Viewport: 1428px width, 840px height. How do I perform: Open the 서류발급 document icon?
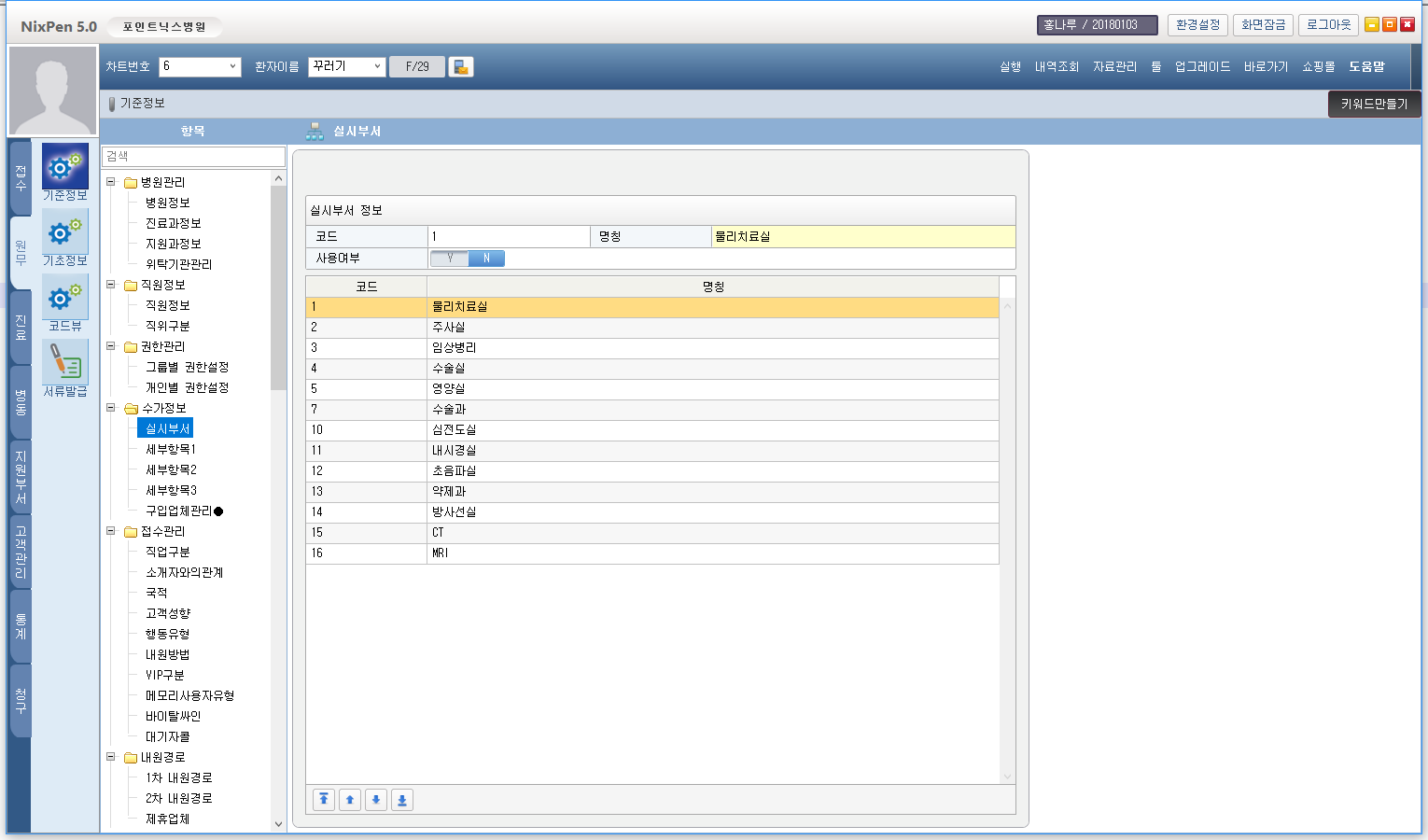(x=64, y=362)
